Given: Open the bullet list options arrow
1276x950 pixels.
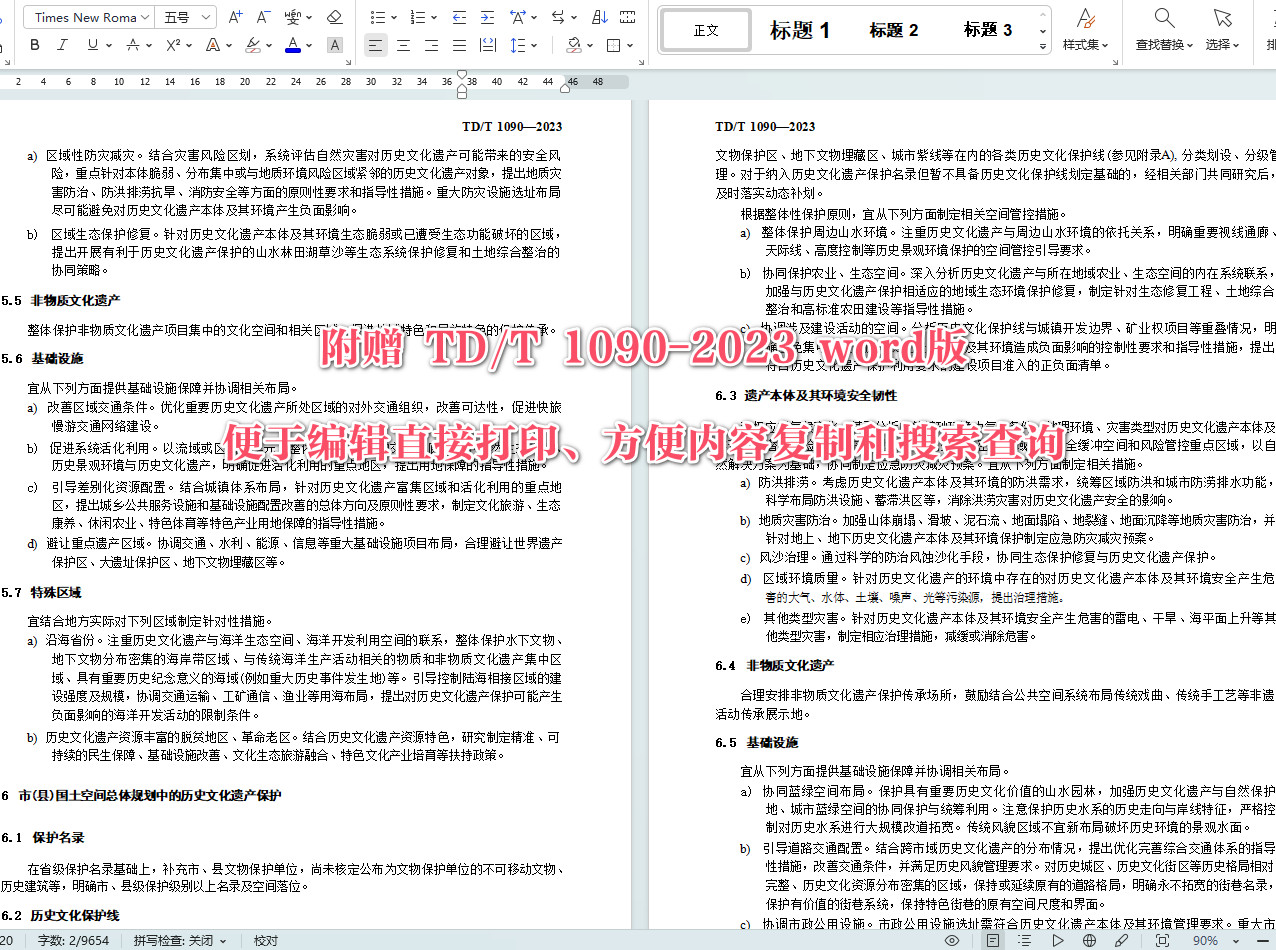Looking at the screenshot, I should pos(394,17).
